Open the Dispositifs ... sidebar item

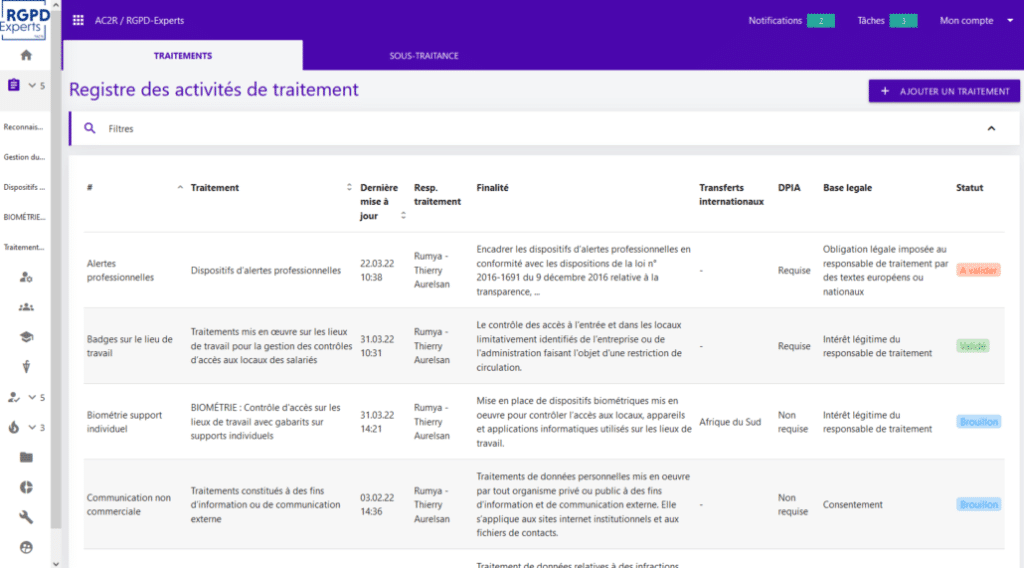pos(24,187)
